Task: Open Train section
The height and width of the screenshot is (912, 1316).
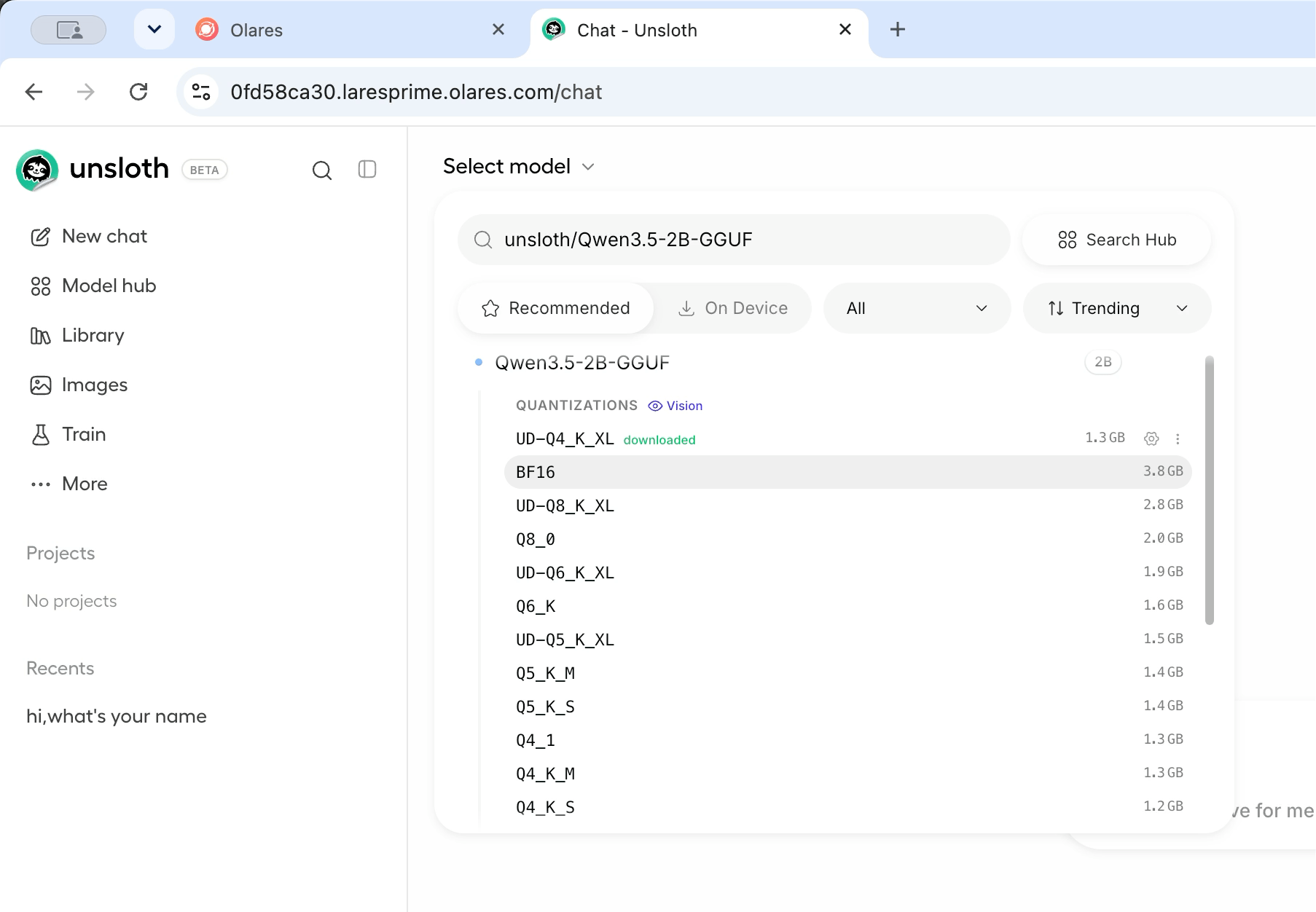Action: click(68, 434)
